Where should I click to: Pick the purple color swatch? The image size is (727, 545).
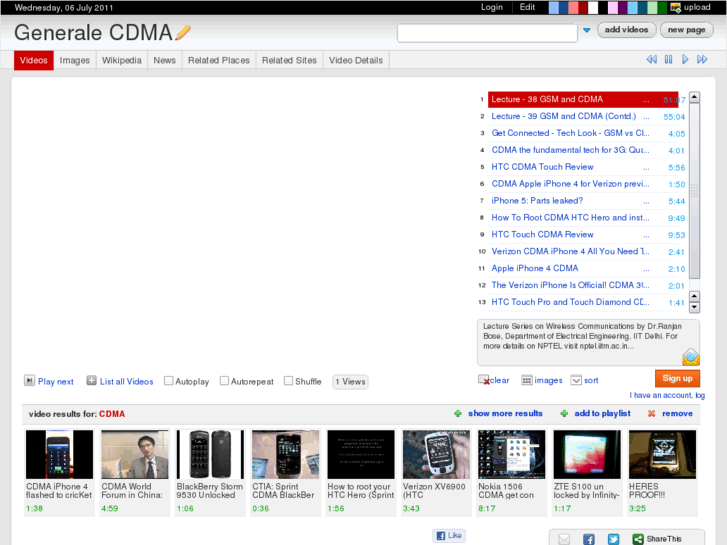pos(622,7)
